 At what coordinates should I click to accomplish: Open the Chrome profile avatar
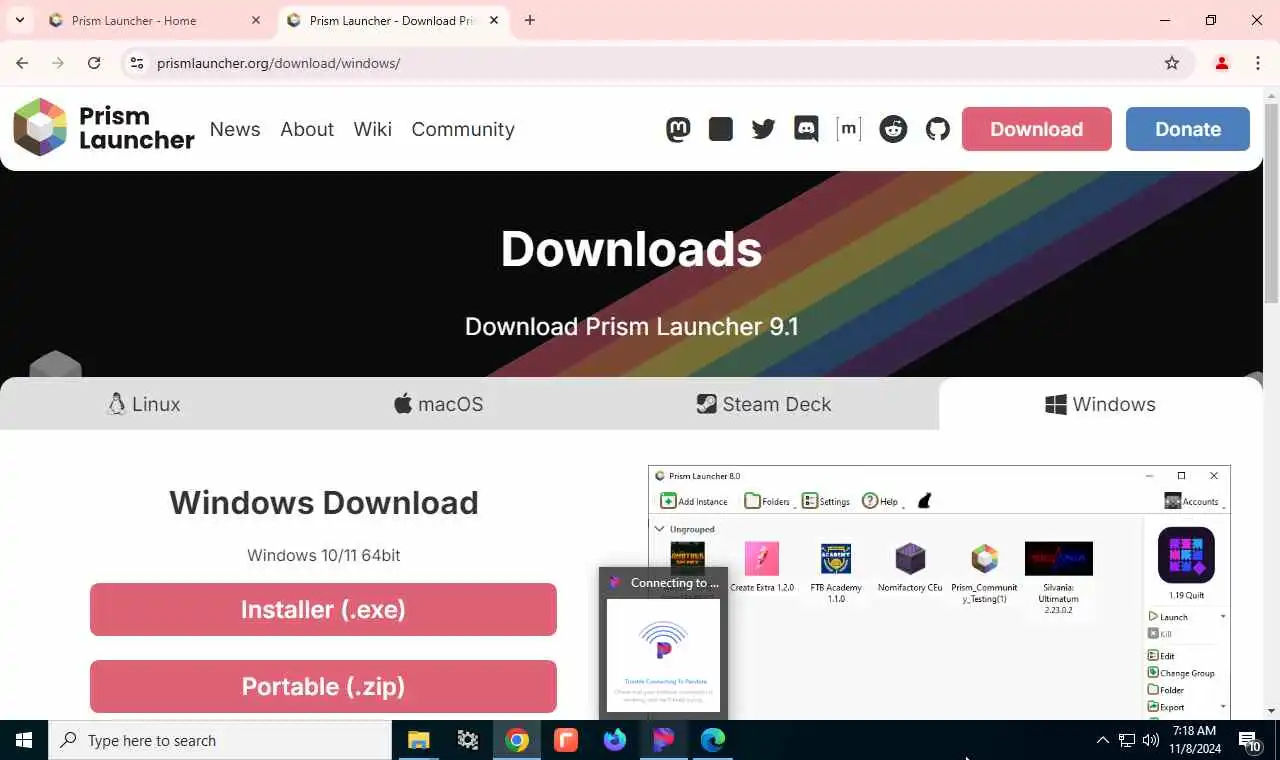(1221, 63)
